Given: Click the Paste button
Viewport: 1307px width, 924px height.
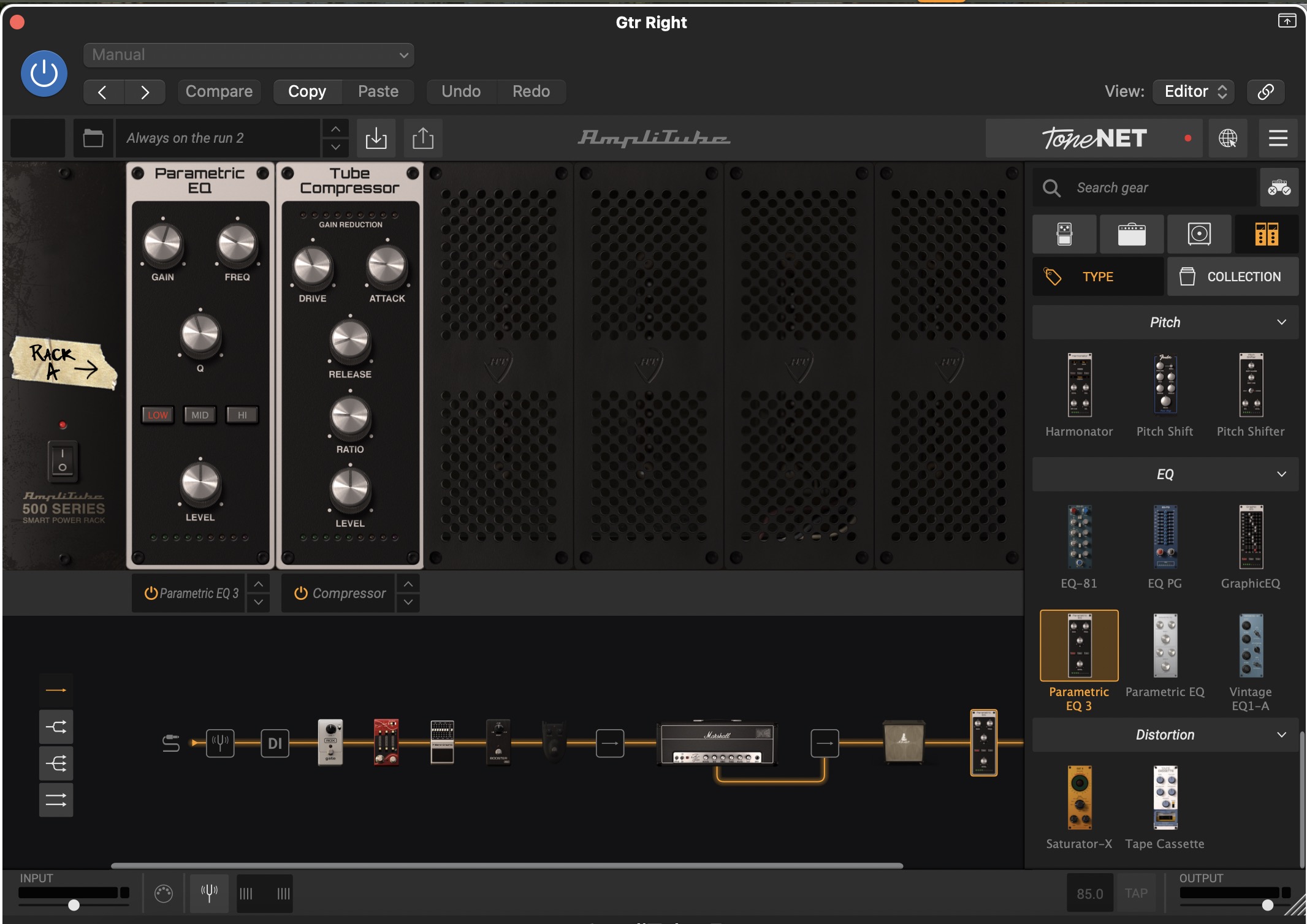Looking at the screenshot, I should pyautogui.click(x=378, y=91).
